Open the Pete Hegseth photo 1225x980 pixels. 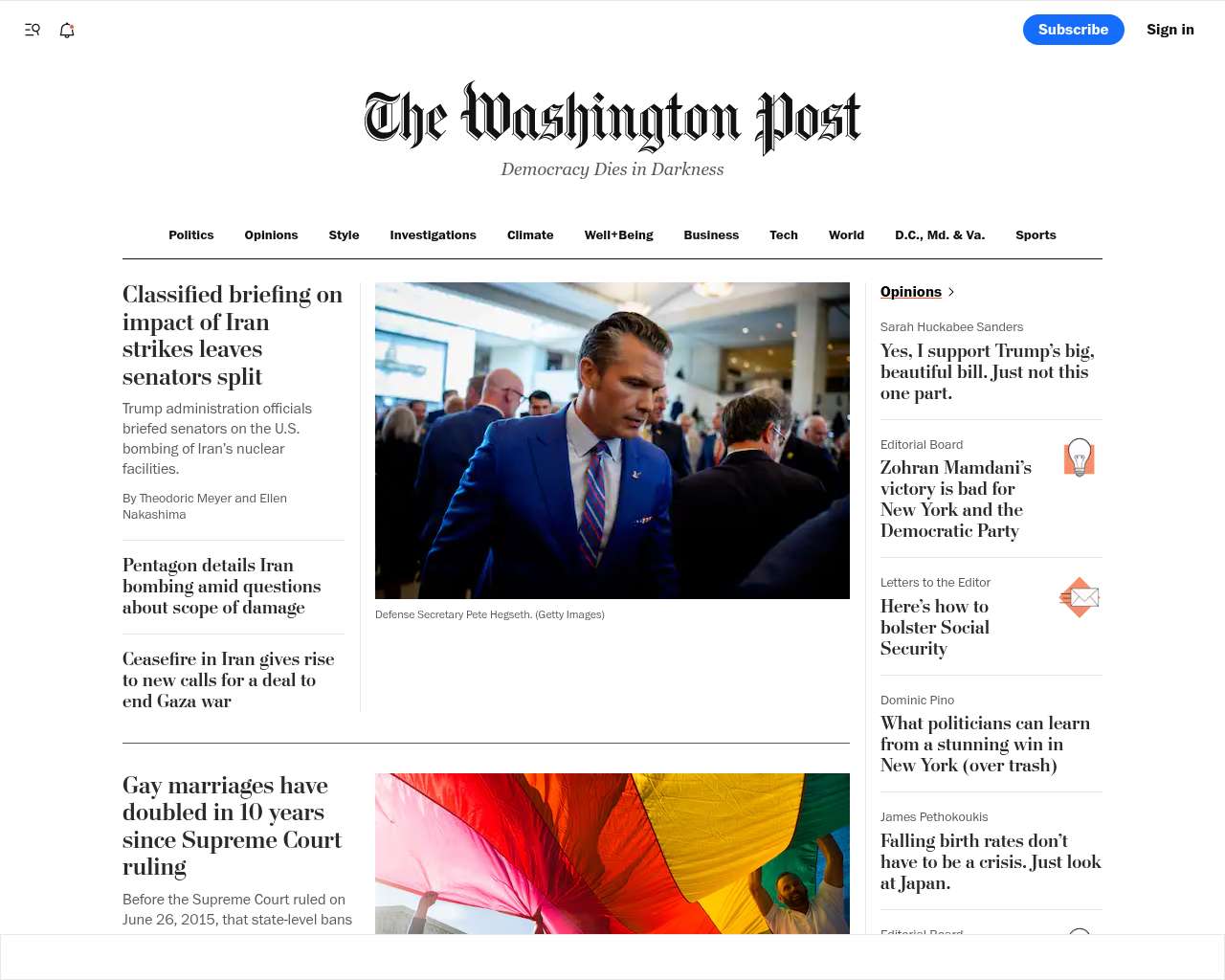612,440
